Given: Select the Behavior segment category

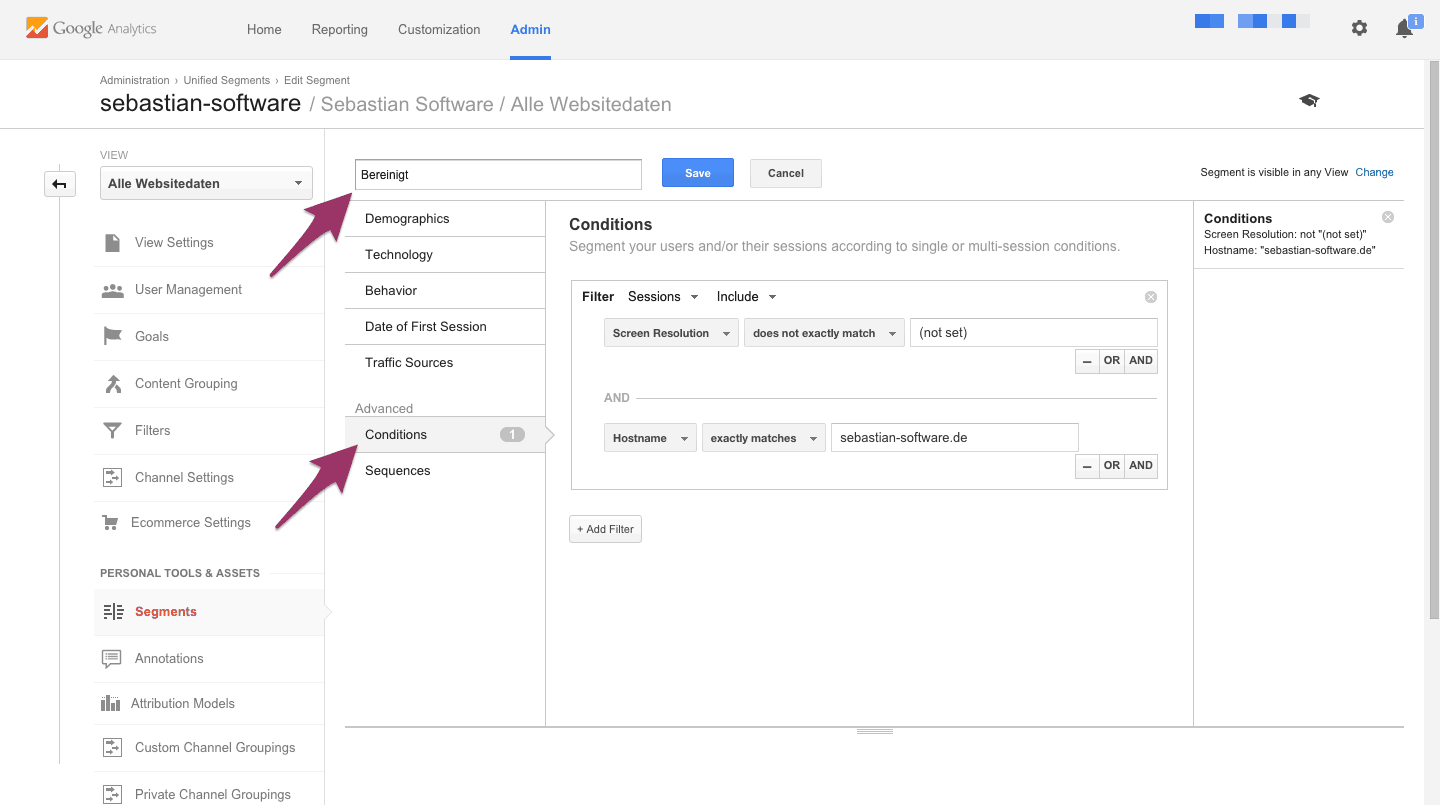Looking at the screenshot, I should (x=445, y=291).
